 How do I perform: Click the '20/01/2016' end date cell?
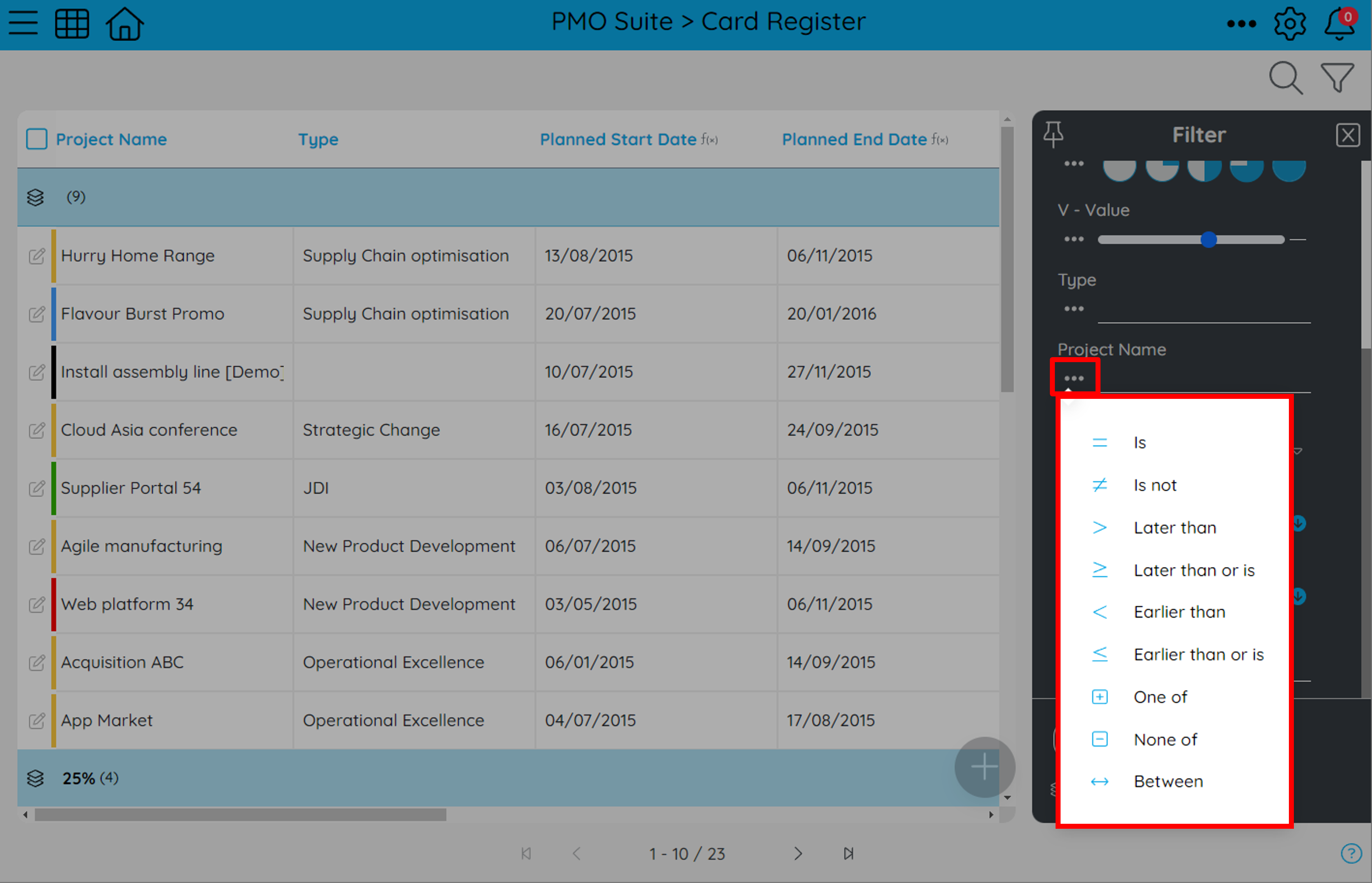click(x=888, y=314)
